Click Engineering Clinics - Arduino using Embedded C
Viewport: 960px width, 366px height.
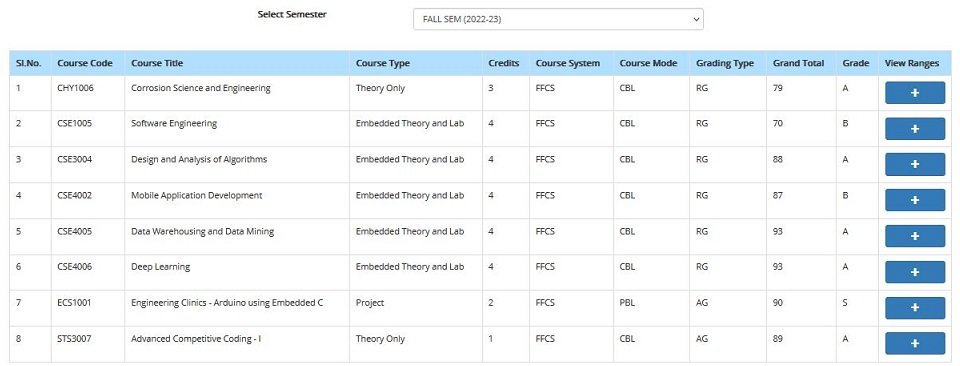227,302
